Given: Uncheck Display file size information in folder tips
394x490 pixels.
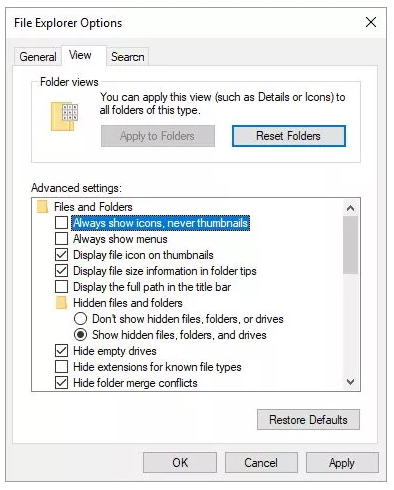Looking at the screenshot, I should [x=61, y=271].
